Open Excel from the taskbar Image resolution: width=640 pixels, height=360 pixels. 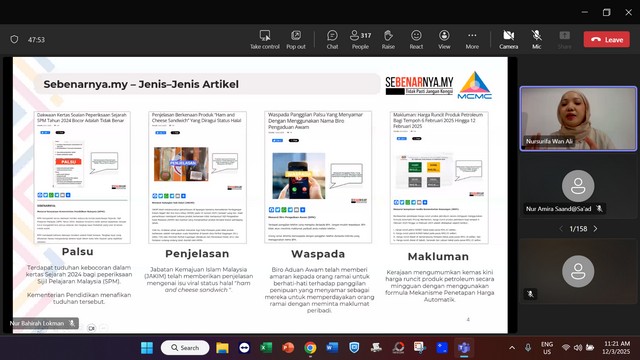pyautogui.click(x=266, y=348)
